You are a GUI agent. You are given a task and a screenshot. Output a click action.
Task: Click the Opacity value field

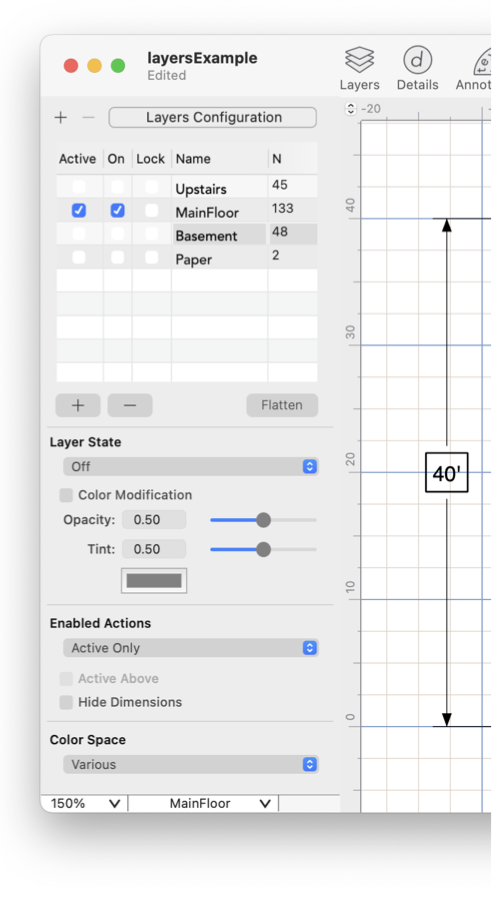(x=154, y=520)
